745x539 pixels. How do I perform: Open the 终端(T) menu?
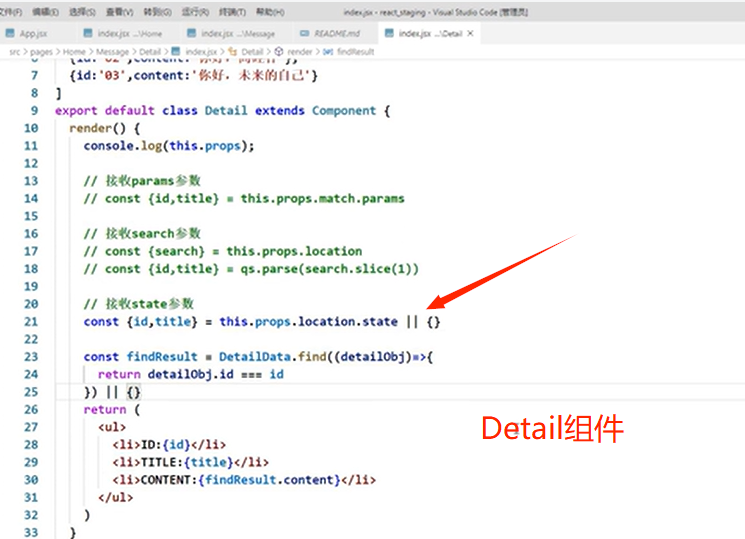click(x=232, y=12)
